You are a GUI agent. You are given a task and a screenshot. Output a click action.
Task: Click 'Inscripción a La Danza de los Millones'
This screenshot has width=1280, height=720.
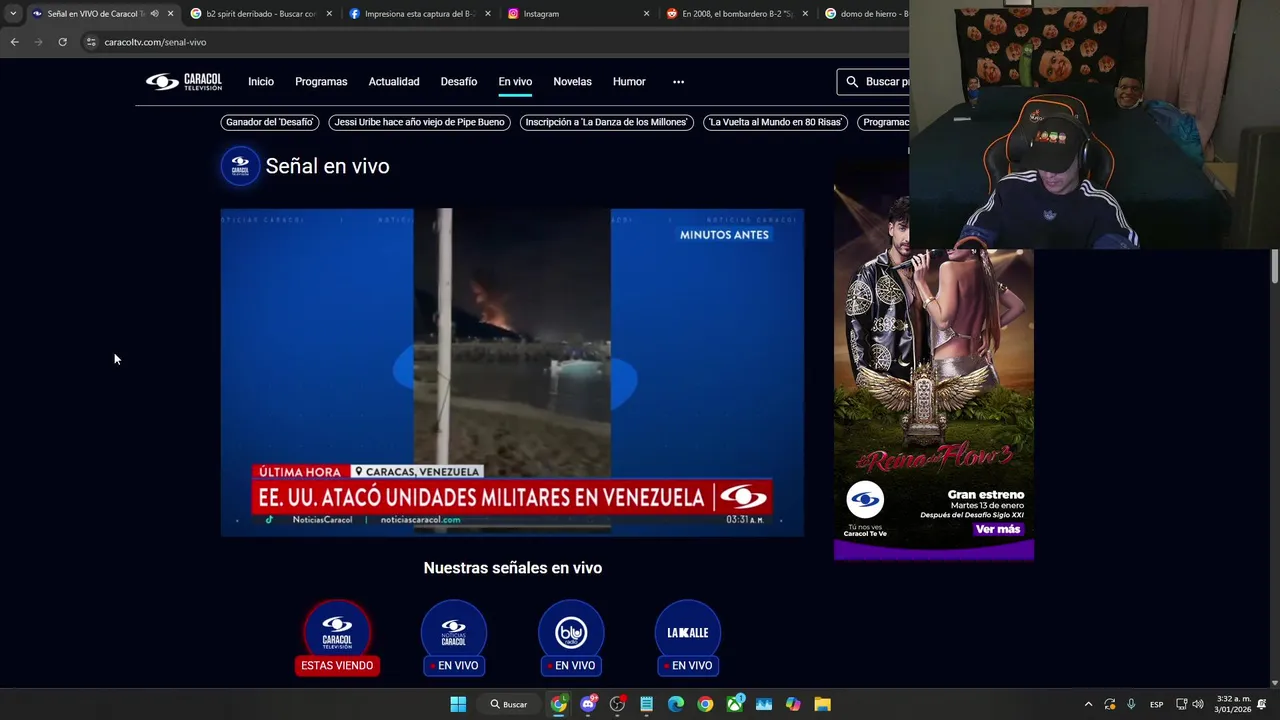pos(607,122)
